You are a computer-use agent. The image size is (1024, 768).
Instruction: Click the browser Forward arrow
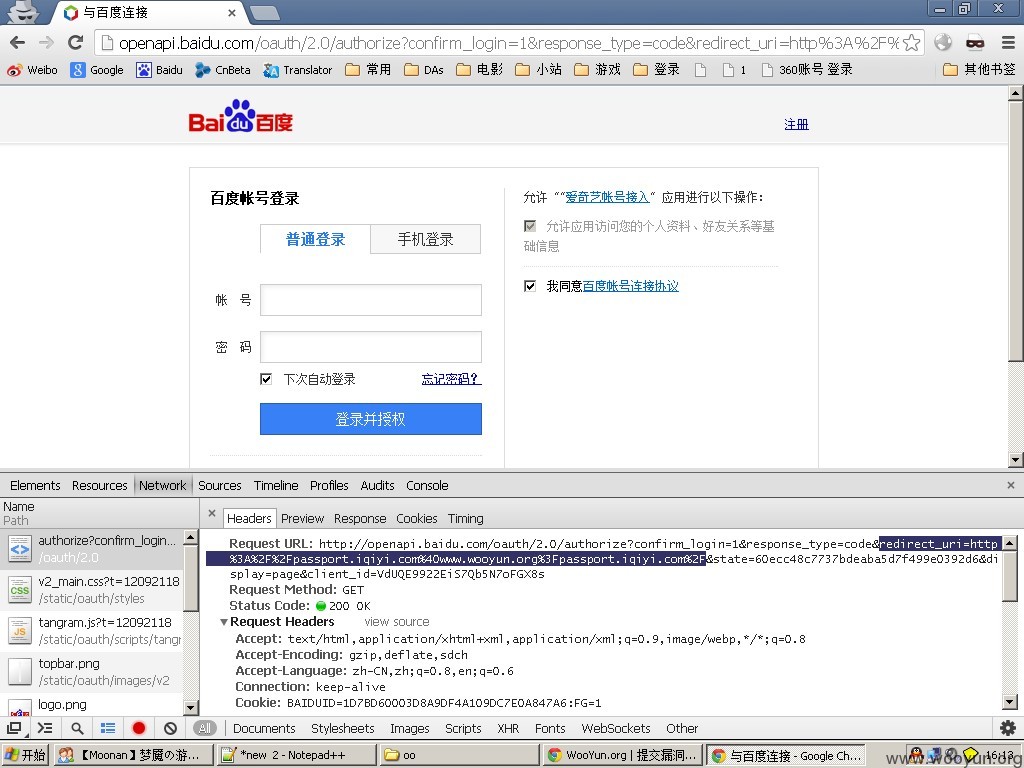[x=46, y=42]
